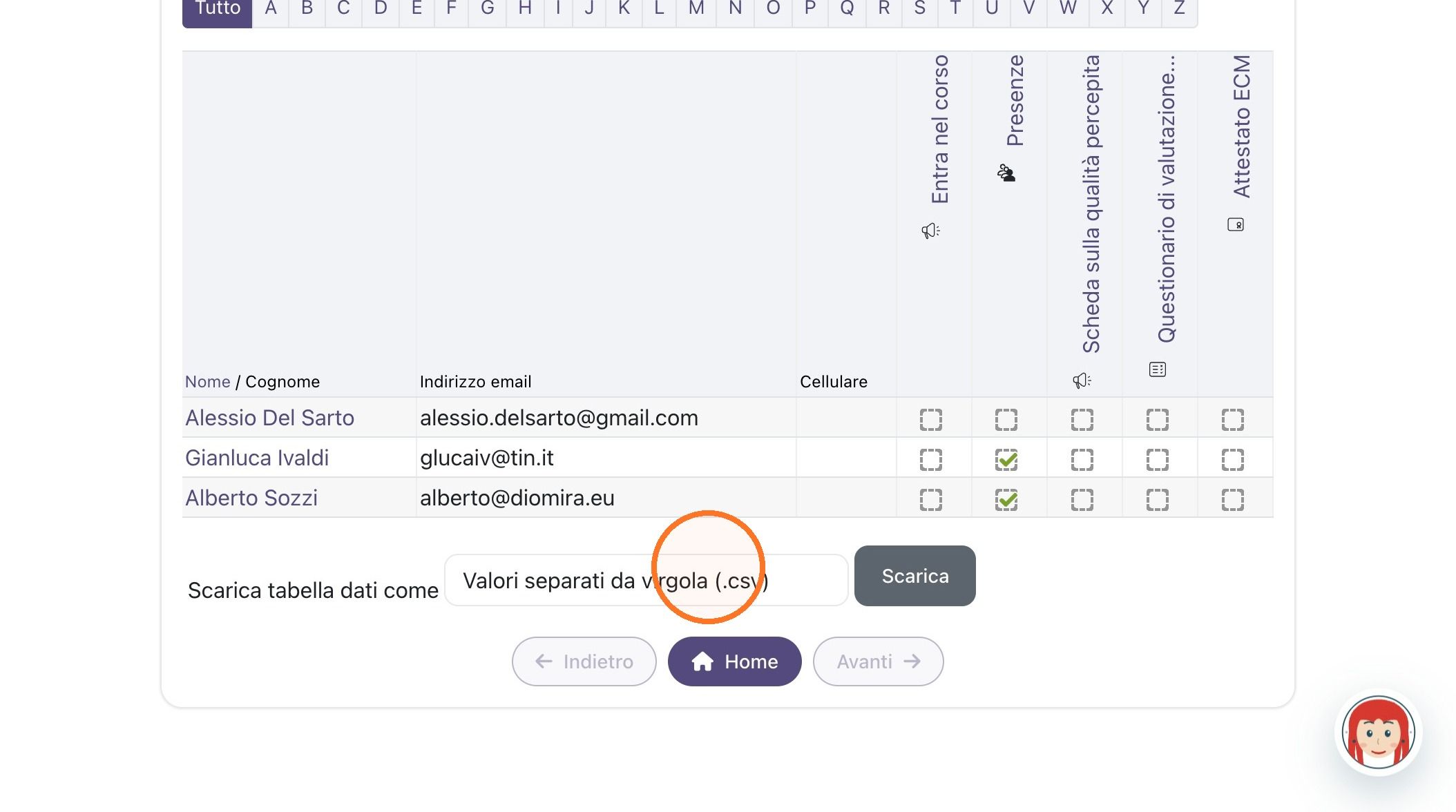Check Scheda sulla qualità box for Alessio Del Sarto
Image resolution: width=1456 pixels, height=812 pixels.
coord(1082,420)
